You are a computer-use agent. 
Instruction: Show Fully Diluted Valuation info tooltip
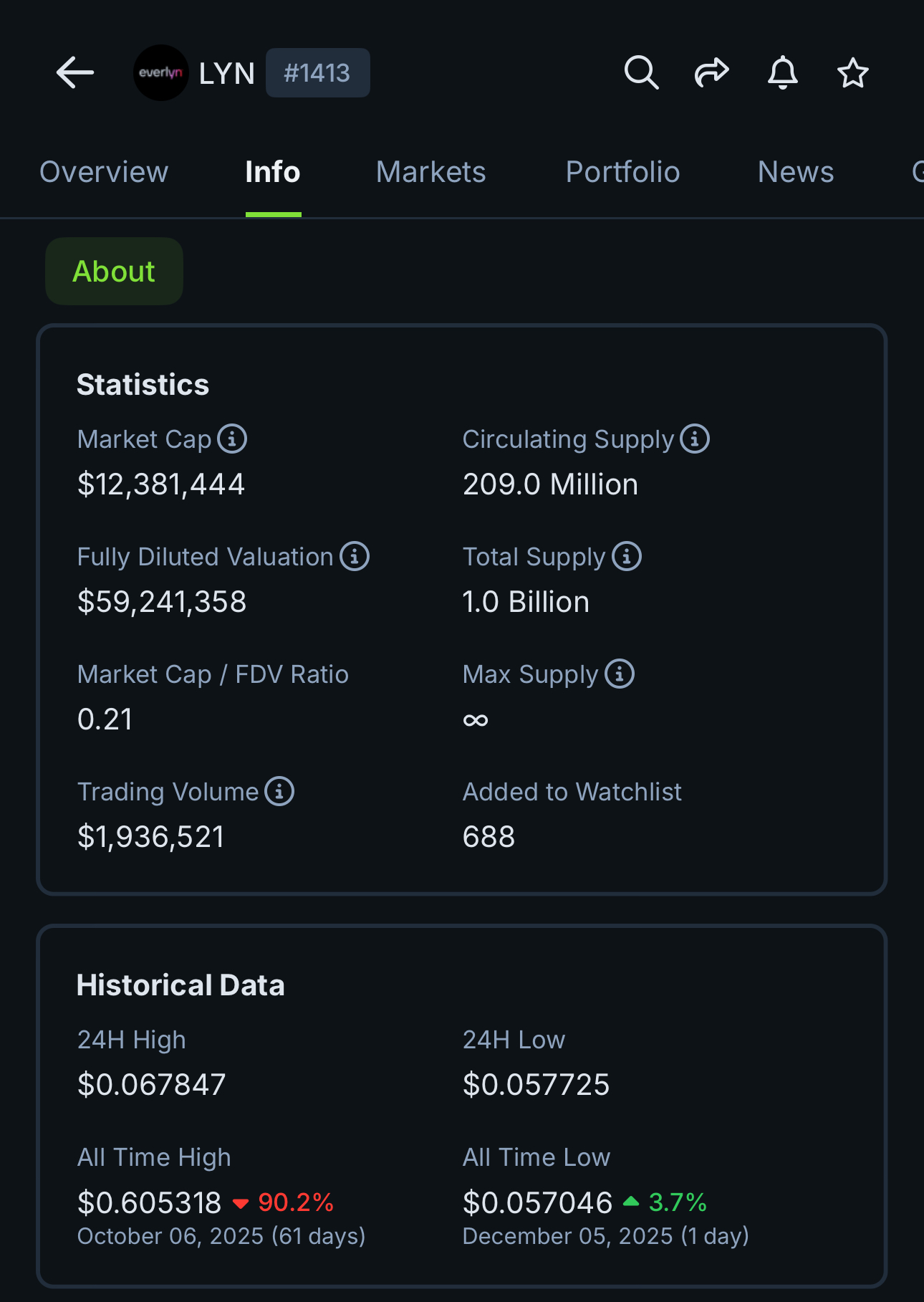point(355,557)
